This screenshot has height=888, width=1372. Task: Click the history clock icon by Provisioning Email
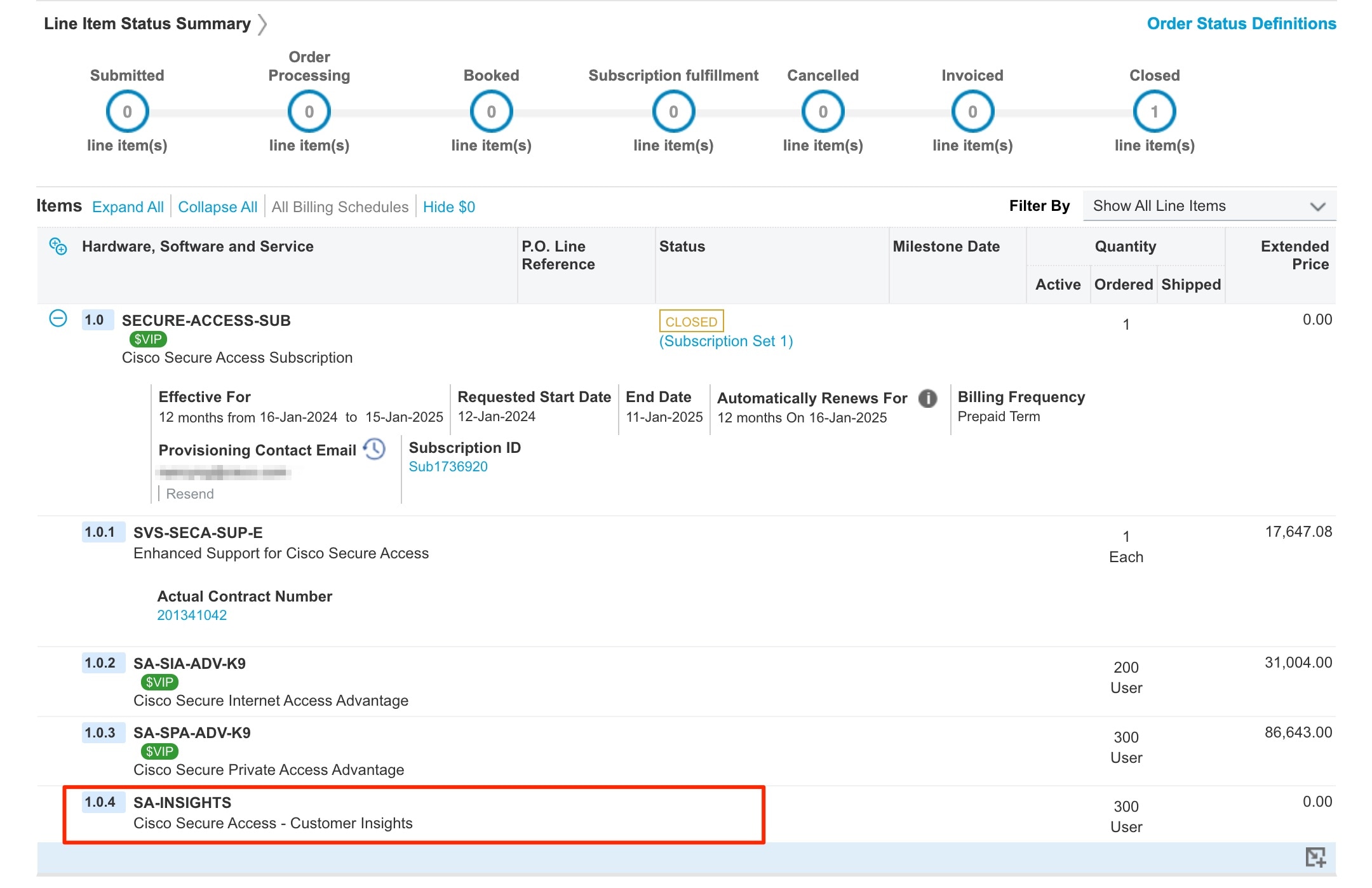point(375,449)
